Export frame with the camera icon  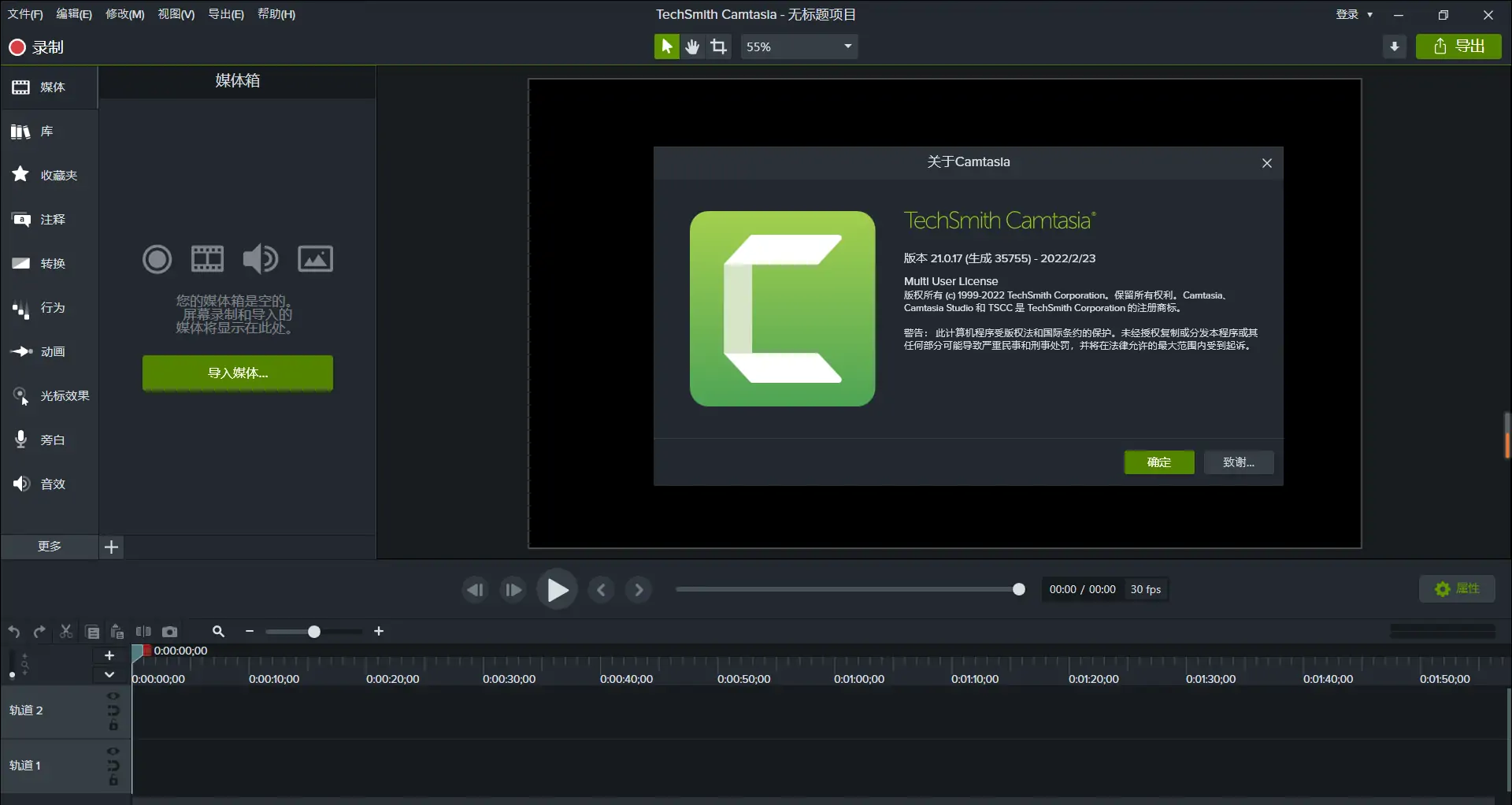(169, 632)
